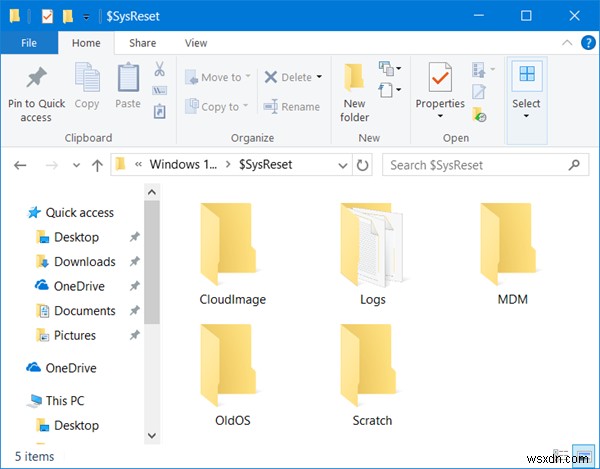Select This PC in navigation pane
This screenshot has height=469, width=600.
coord(56,401)
